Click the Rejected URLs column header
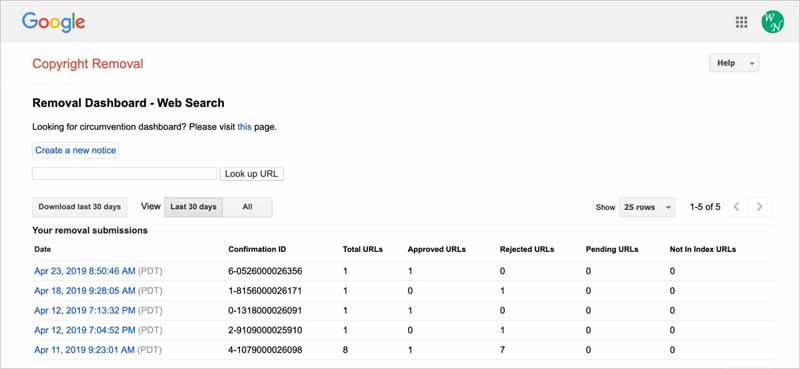800x369 pixels. pyautogui.click(x=527, y=250)
